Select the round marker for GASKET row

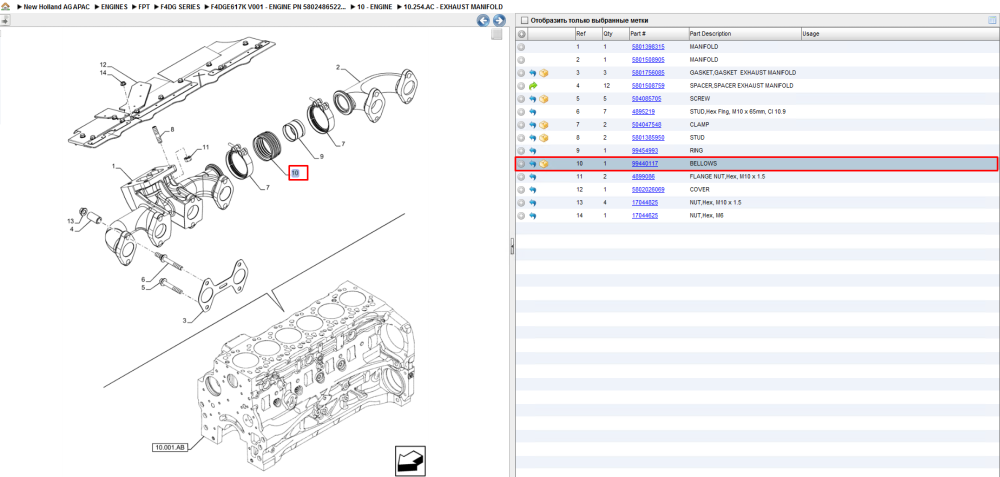(521, 73)
